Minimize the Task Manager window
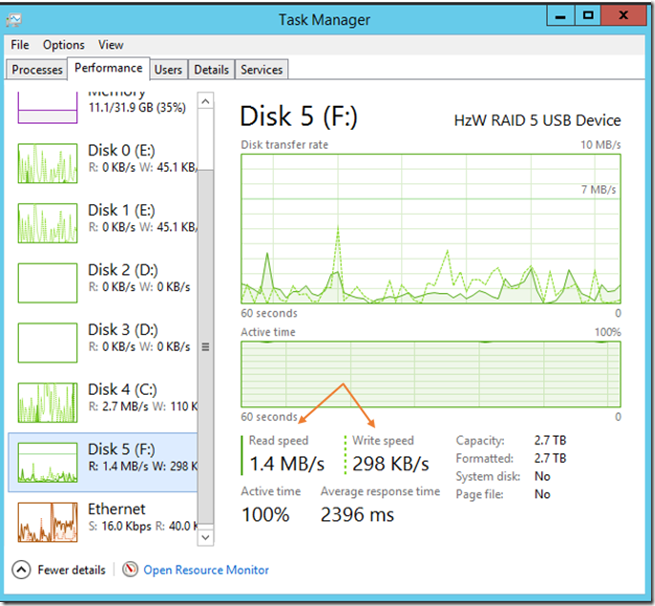Image resolution: width=655 pixels, height=606 pixels. [x=561, y=16]
